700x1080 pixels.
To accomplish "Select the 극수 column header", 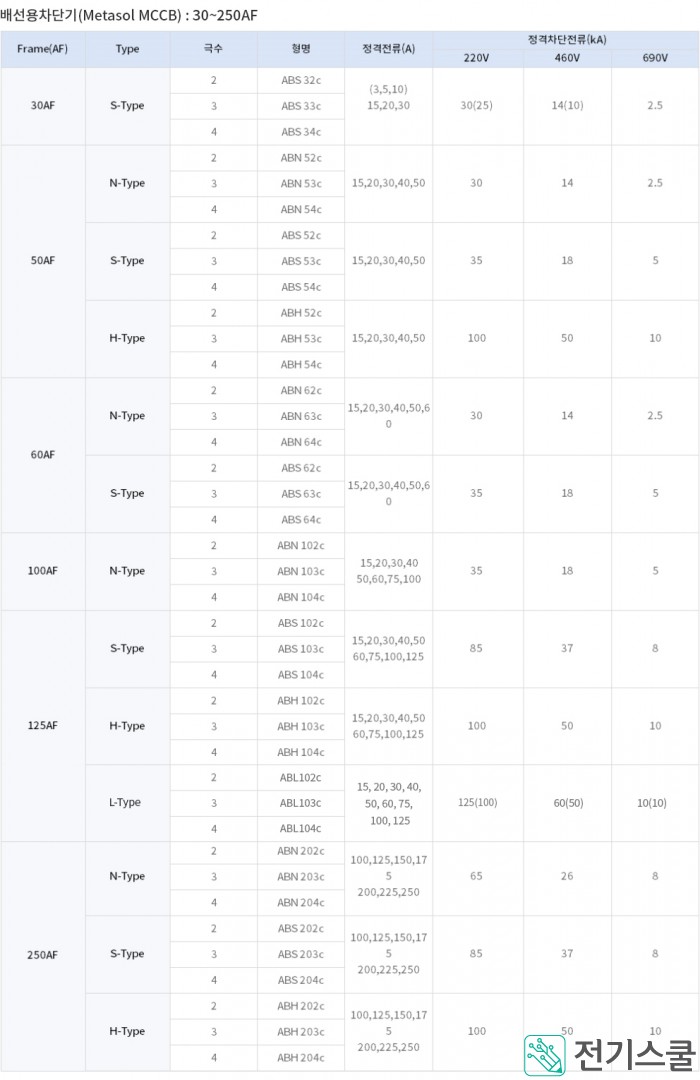I will [x=213, y=49].
